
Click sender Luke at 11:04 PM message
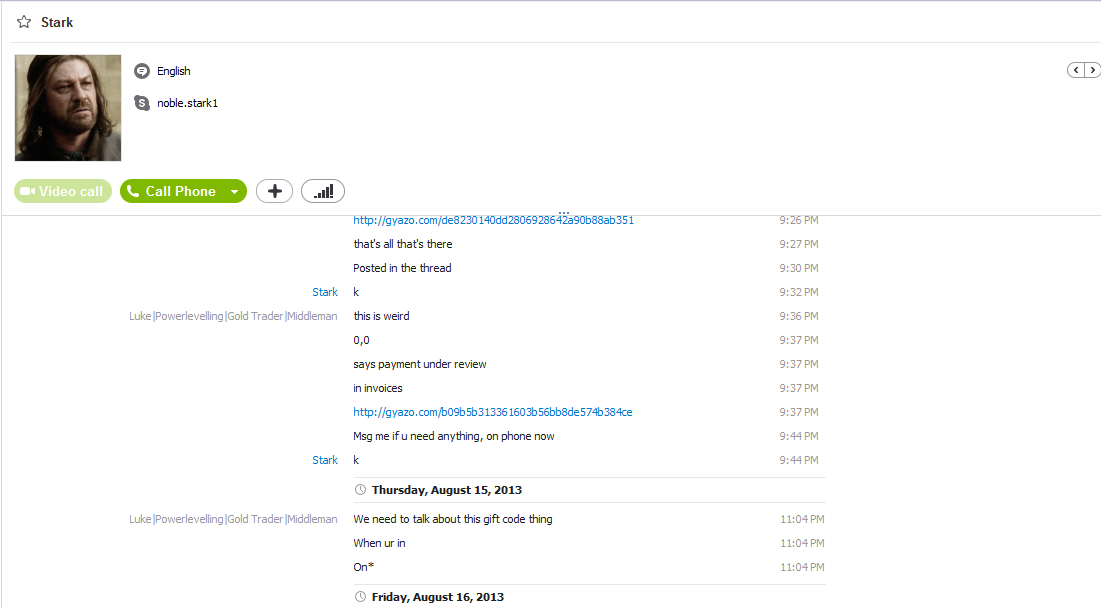[x=233, y=519]
